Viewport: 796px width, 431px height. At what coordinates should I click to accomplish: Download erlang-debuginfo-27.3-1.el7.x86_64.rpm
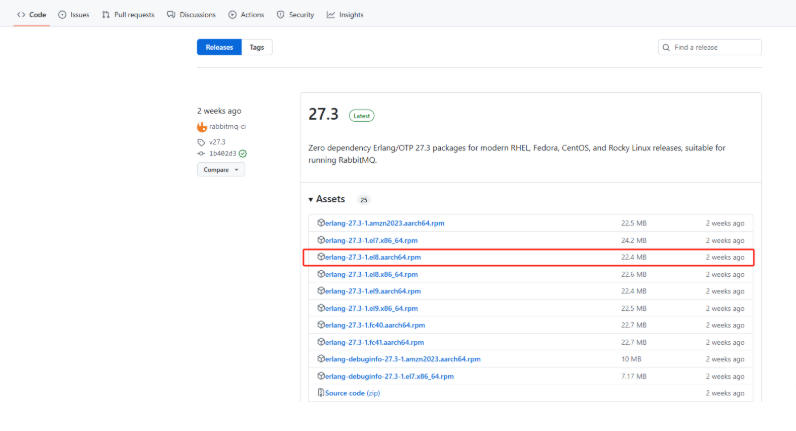pyautogui.click(x=389, y=377)
